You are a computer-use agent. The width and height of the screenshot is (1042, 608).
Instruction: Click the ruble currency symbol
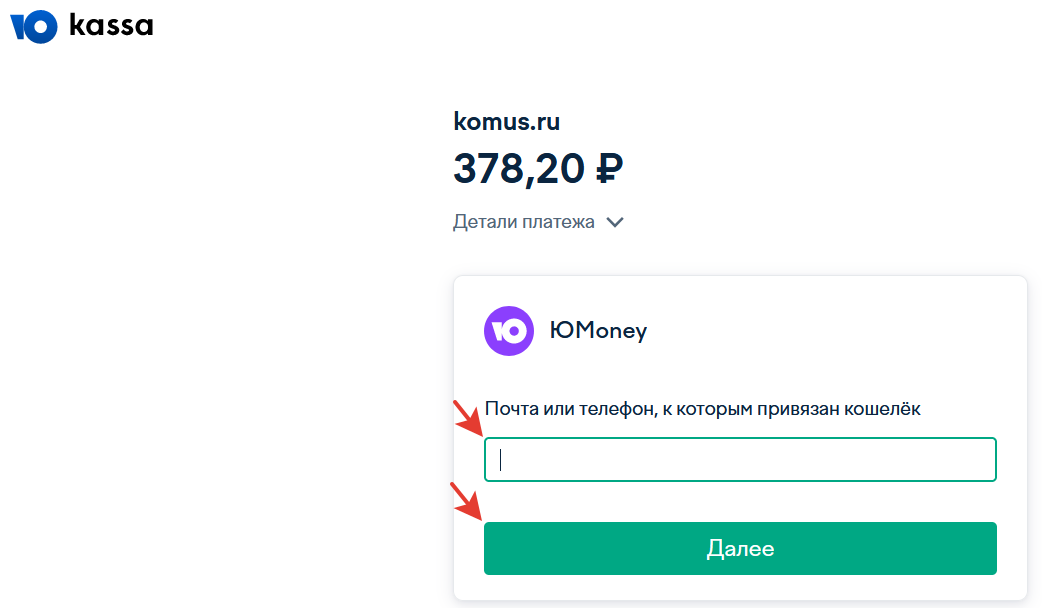609,168
